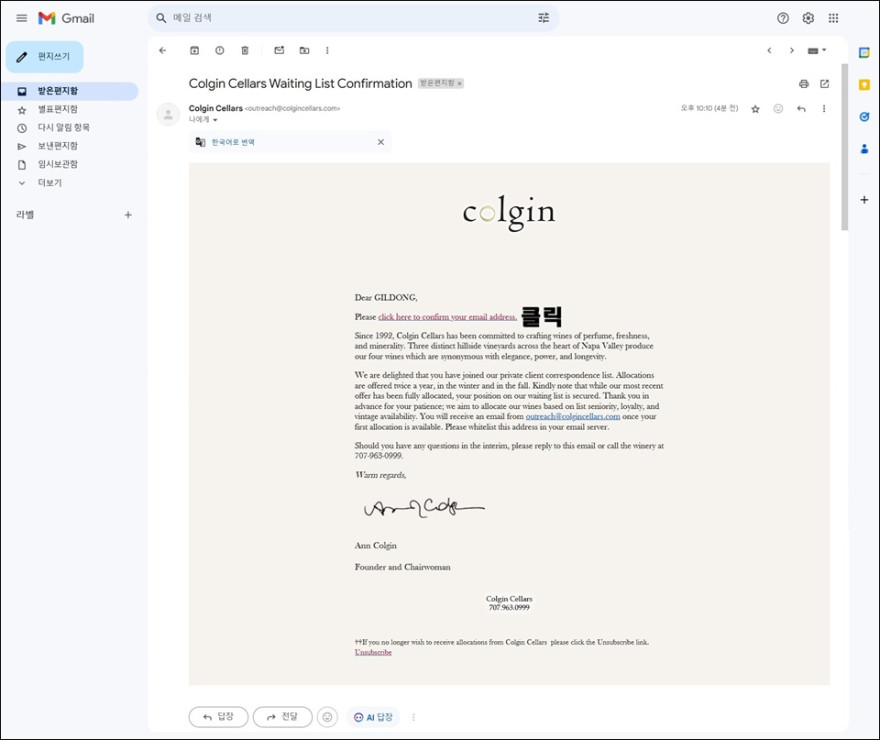Print the email icon
The width and height of the screenshot is (880, 740).
click(x=804, y=84)
